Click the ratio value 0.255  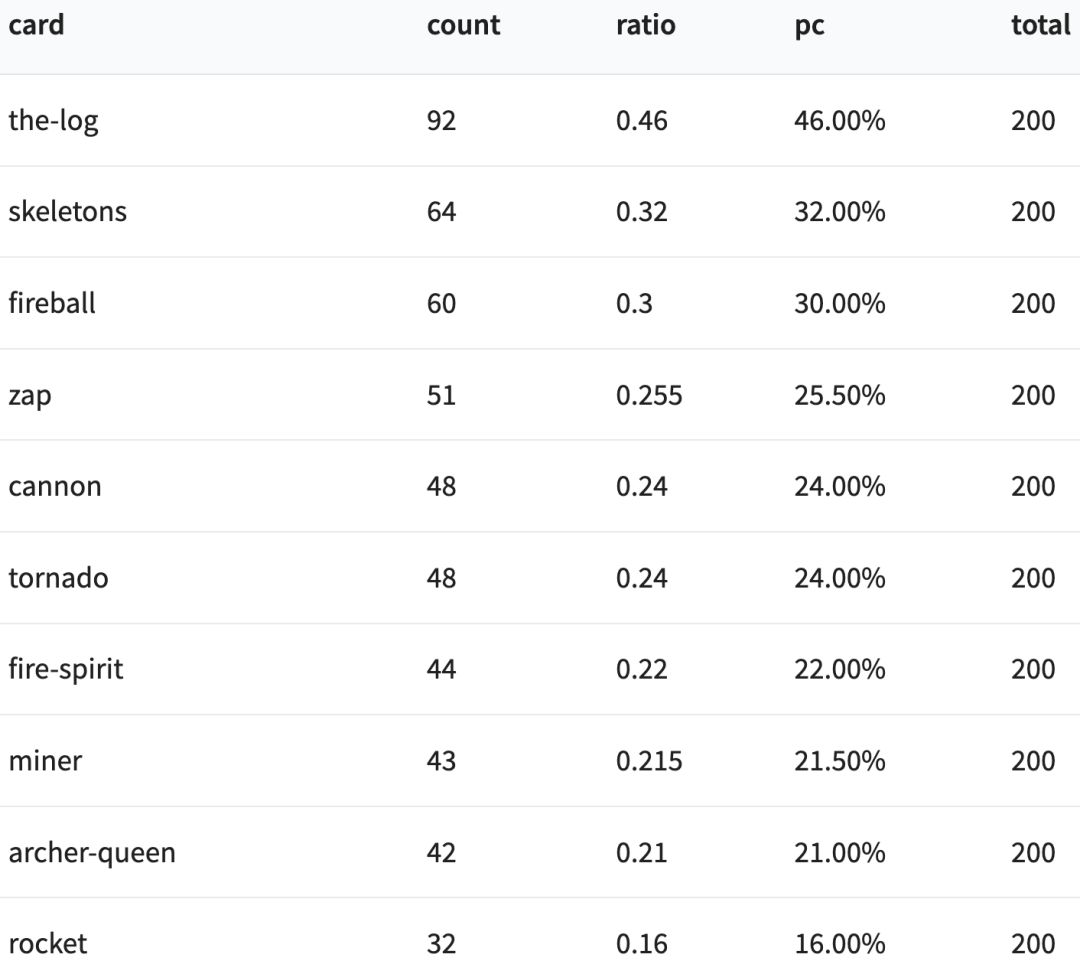(649, 395)
